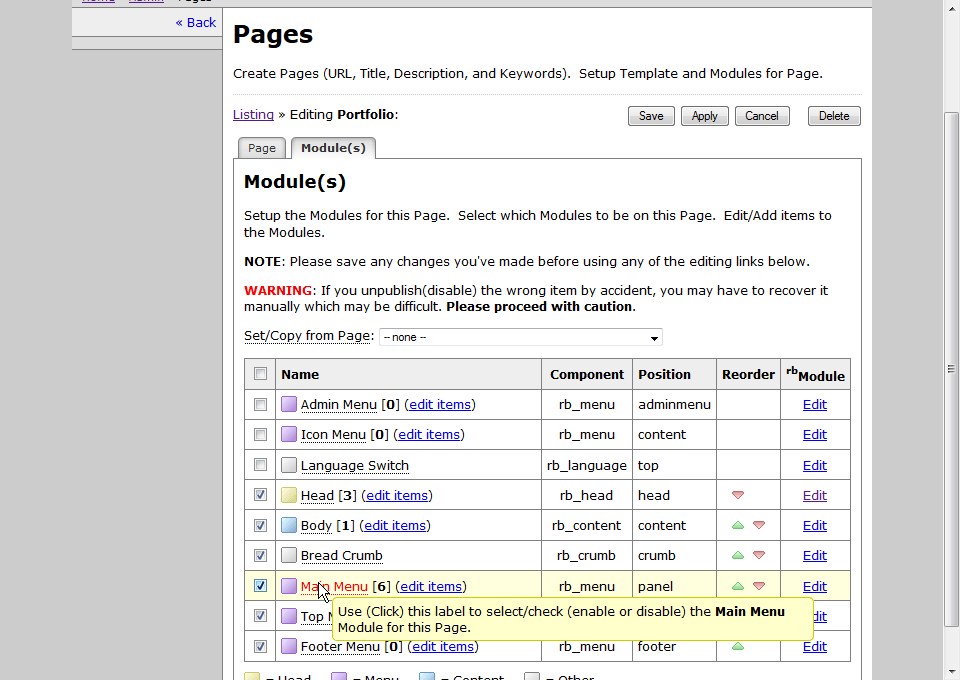Move Footer Menu module up arrow
The height and width of the screenshot is (680, 960).
(738, 646)
